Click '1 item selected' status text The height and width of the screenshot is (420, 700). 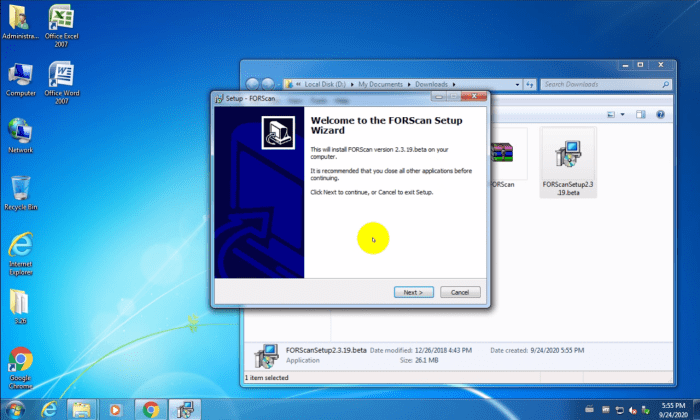[267, 378]
